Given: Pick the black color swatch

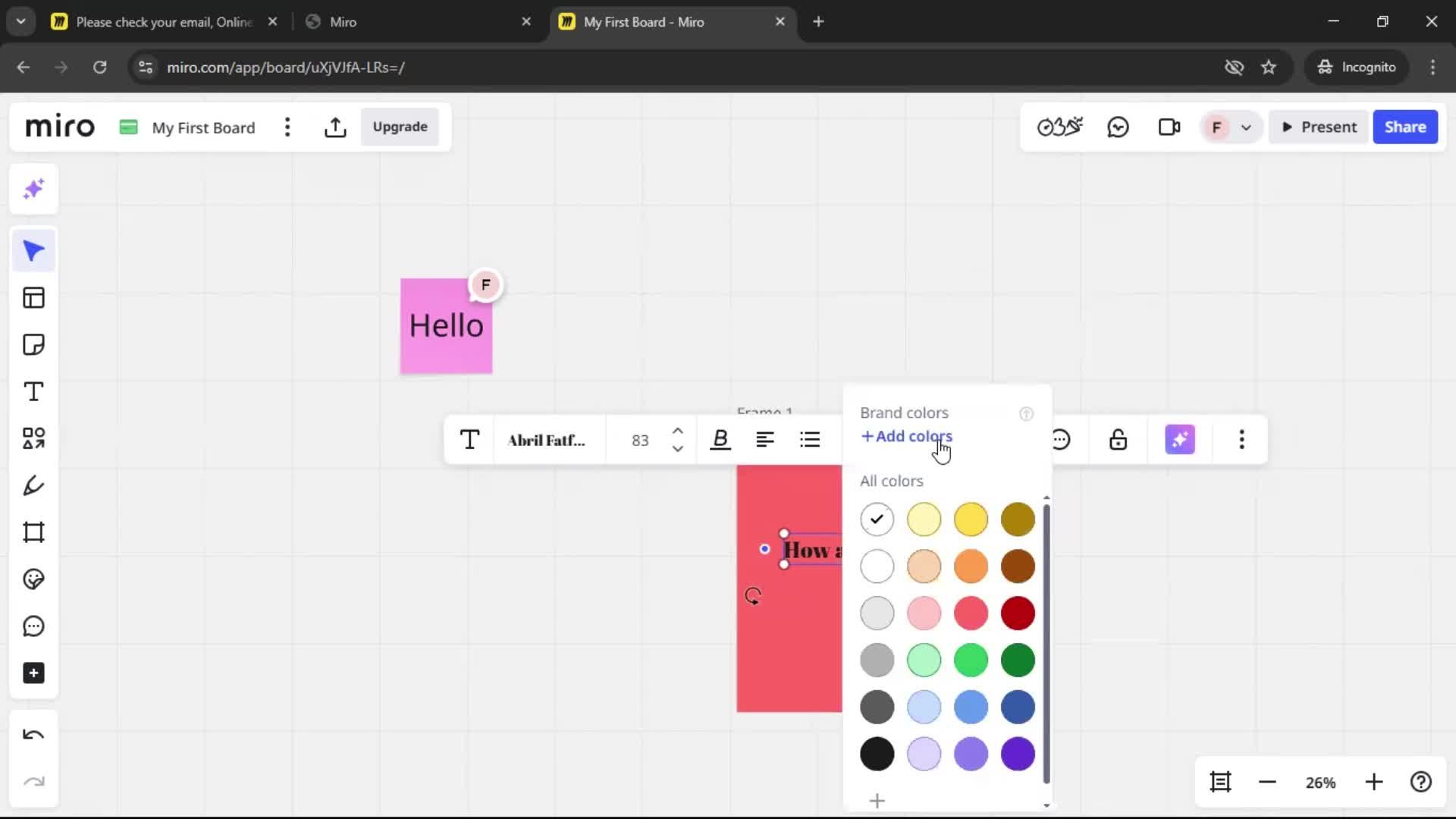Looking at the screenshot, I should coord(877,754).
